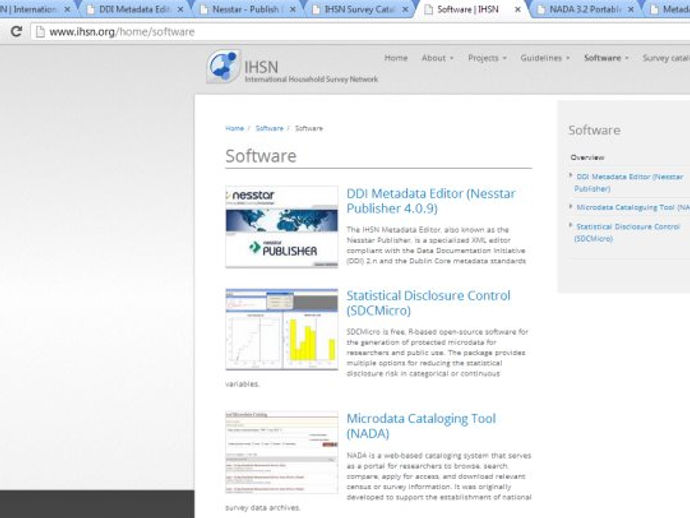Expand the Software dropdown menu
The image size is (690, 518).
pos(606,58)
